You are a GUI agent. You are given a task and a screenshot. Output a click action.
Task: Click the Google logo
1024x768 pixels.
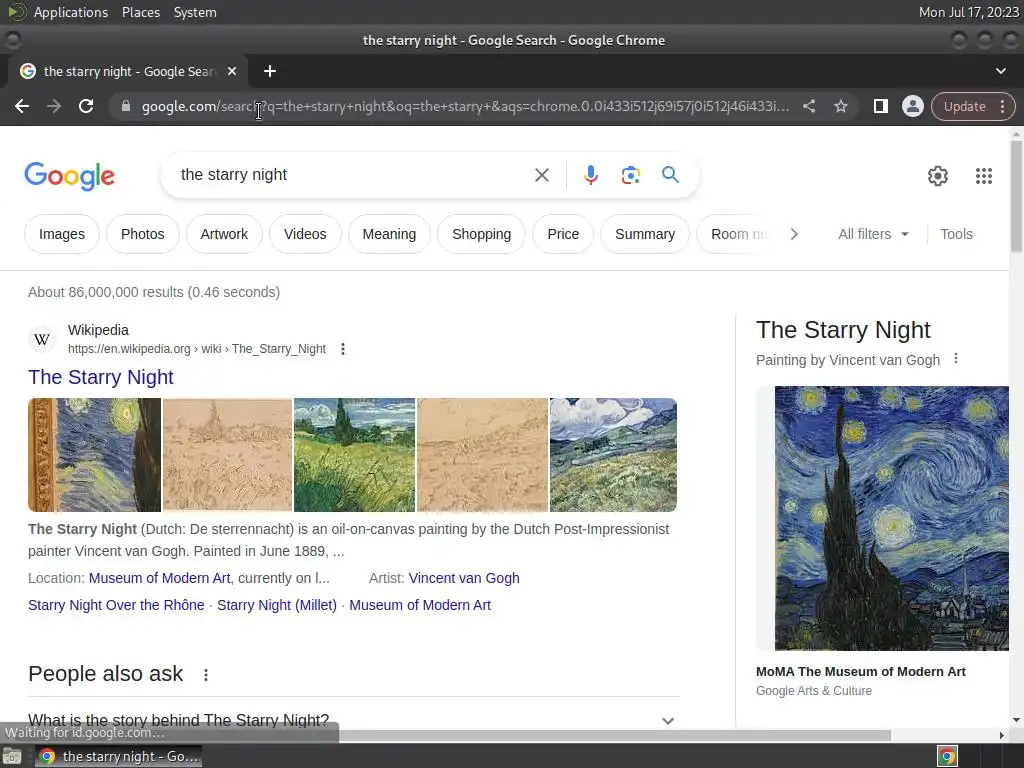[x=69, y=176]
